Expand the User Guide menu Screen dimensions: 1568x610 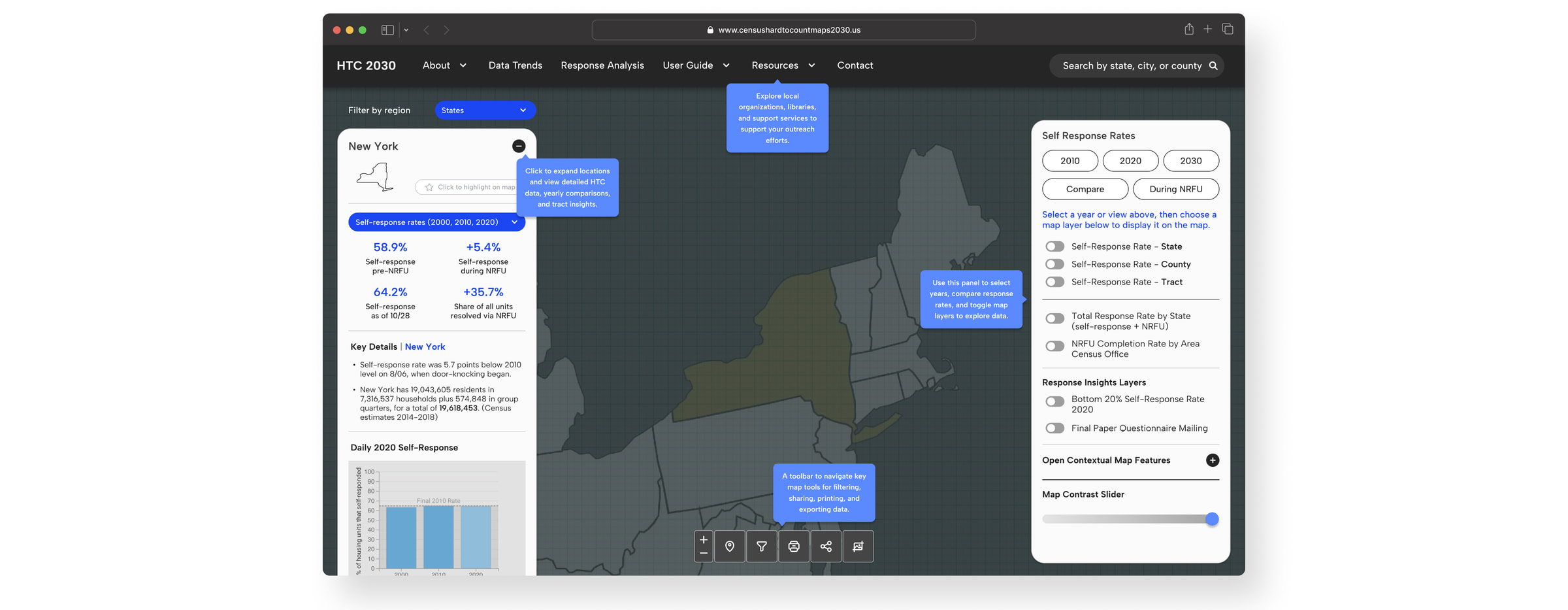(x=696, y=65)
